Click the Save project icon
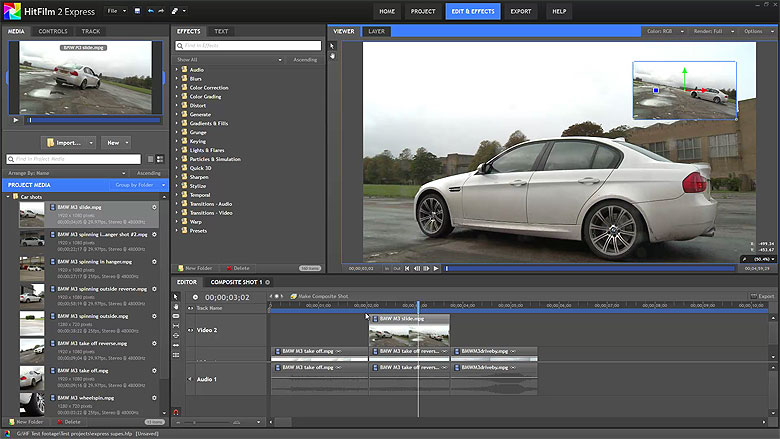The image size is (780, 439). click(135, 11)
